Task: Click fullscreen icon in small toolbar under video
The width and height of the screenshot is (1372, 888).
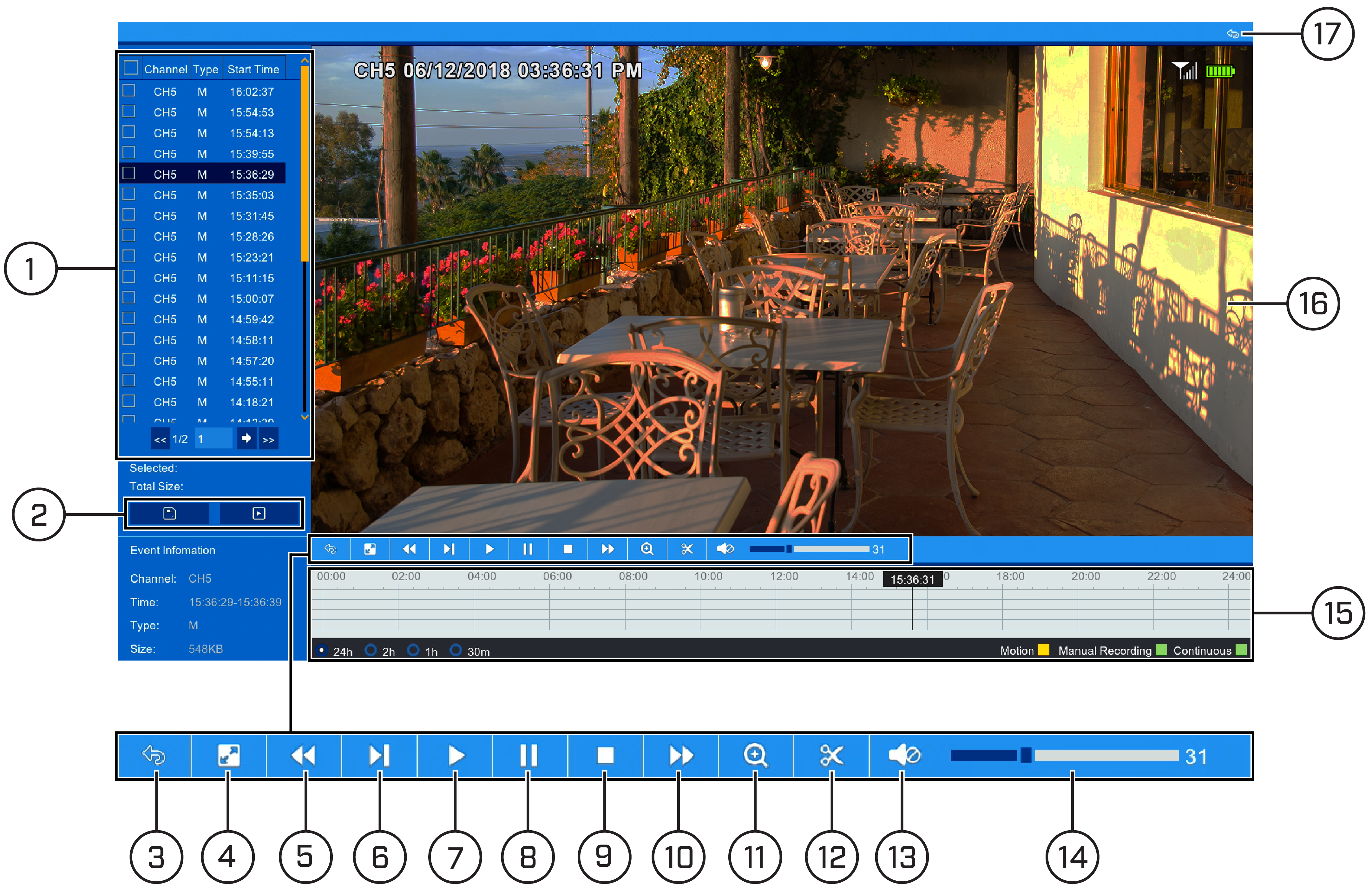Action: [370, 549]
